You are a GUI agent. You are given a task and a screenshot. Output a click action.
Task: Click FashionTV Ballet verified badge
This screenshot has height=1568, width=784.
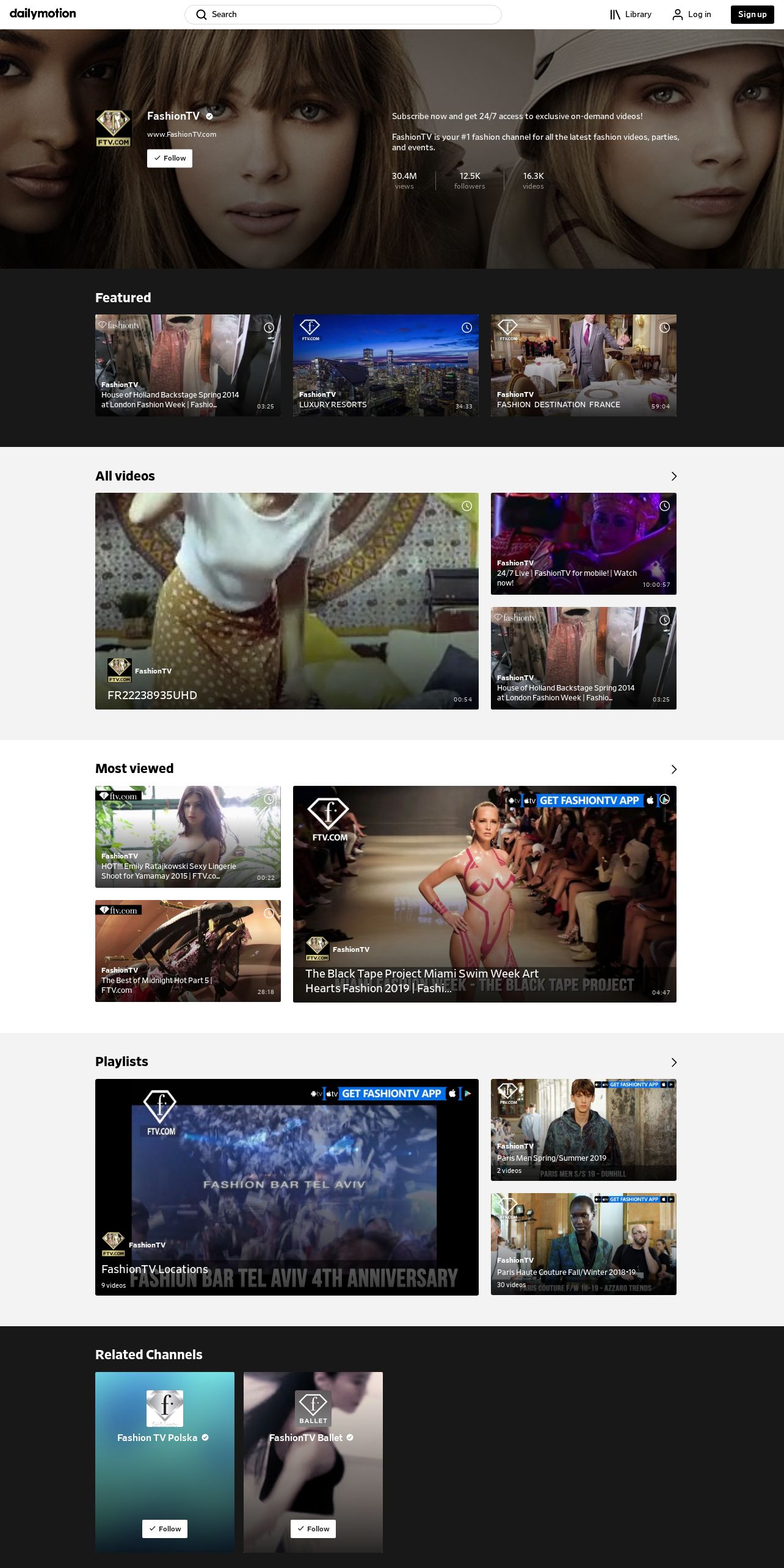tap(350, 1437)
